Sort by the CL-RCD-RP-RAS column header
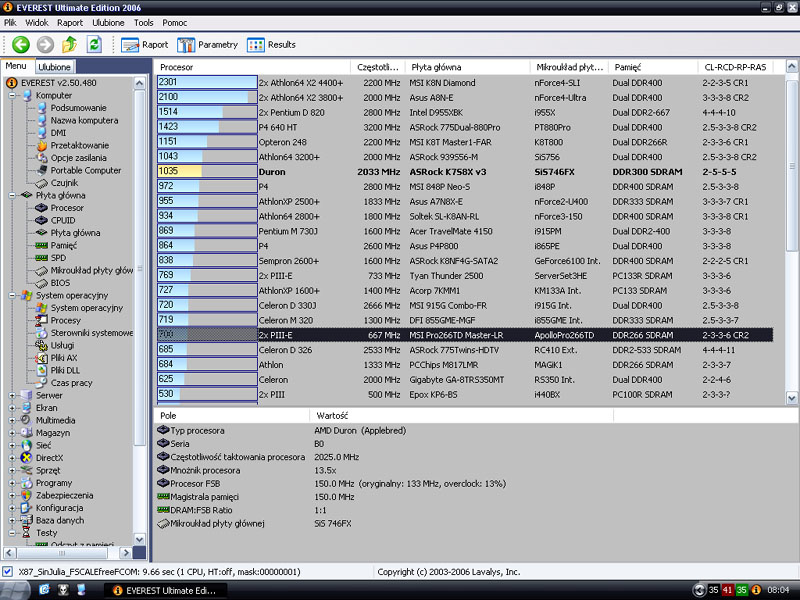 [735, 67]
